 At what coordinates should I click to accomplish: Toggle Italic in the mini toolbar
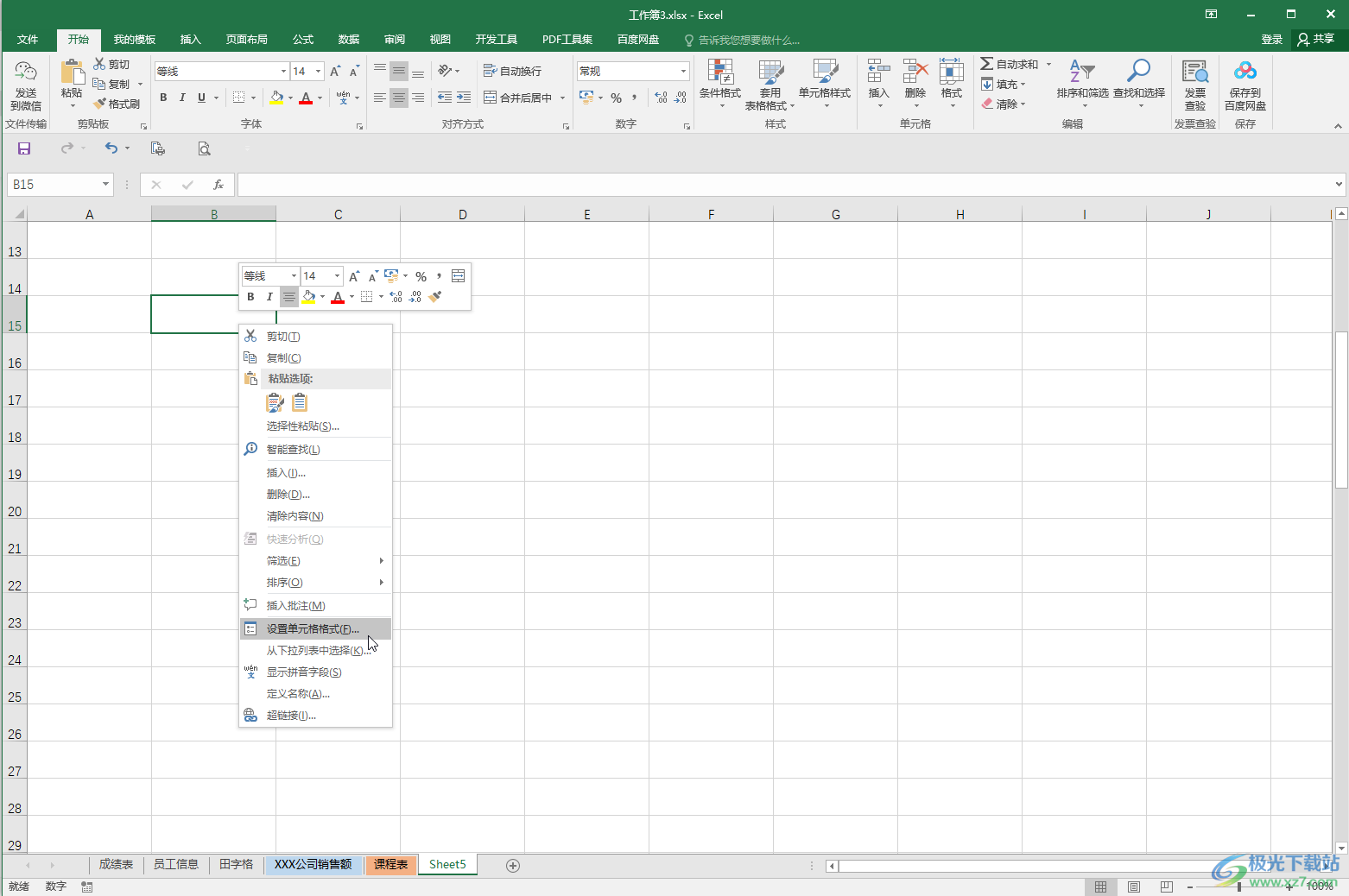[269, 297]
